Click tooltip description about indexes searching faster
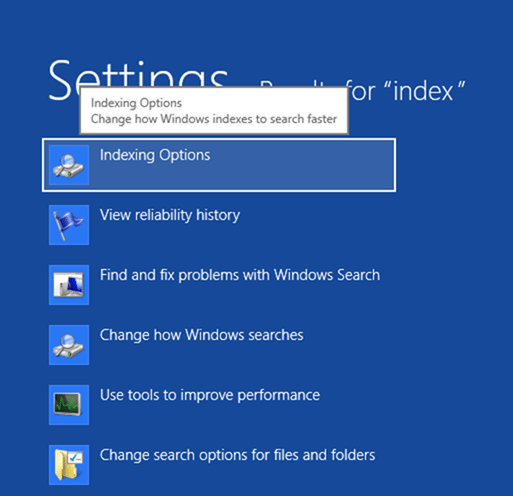This screenshot has width=513, height=496. (214, 119)
